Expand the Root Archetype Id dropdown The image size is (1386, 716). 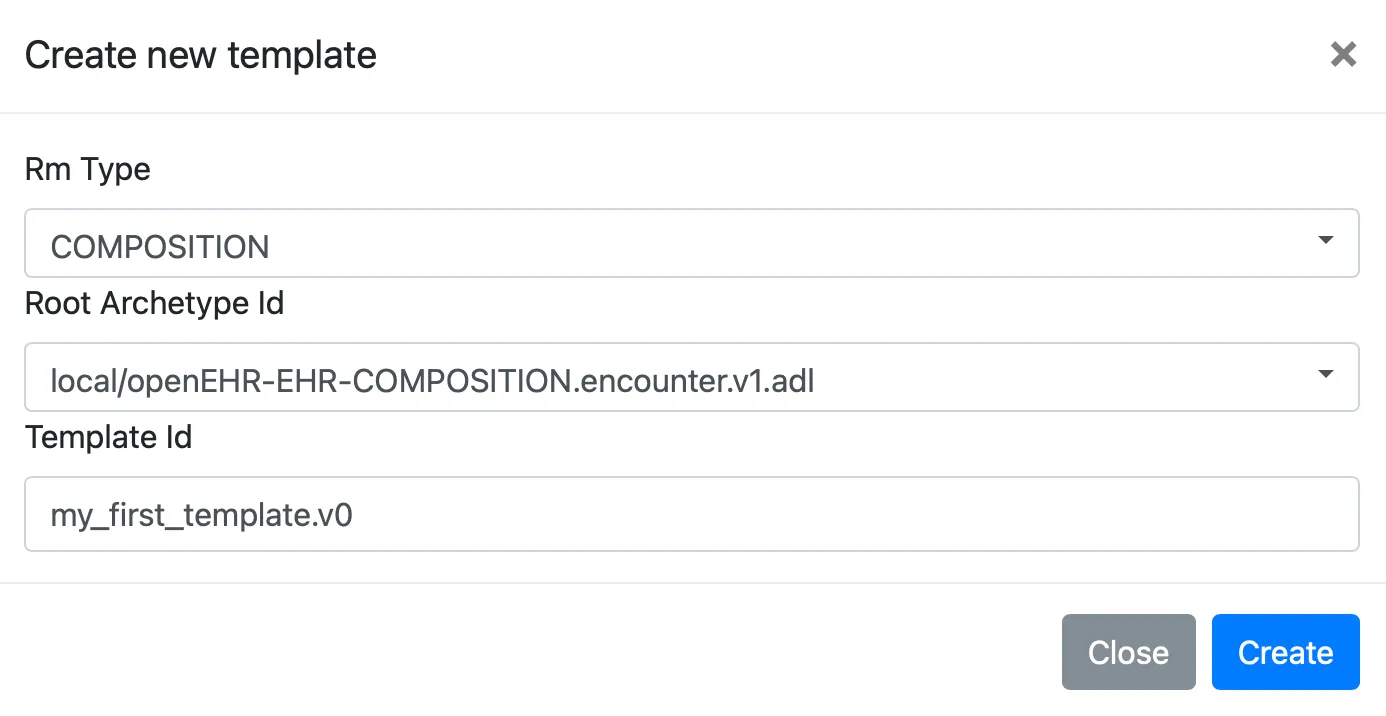(690, 377)
